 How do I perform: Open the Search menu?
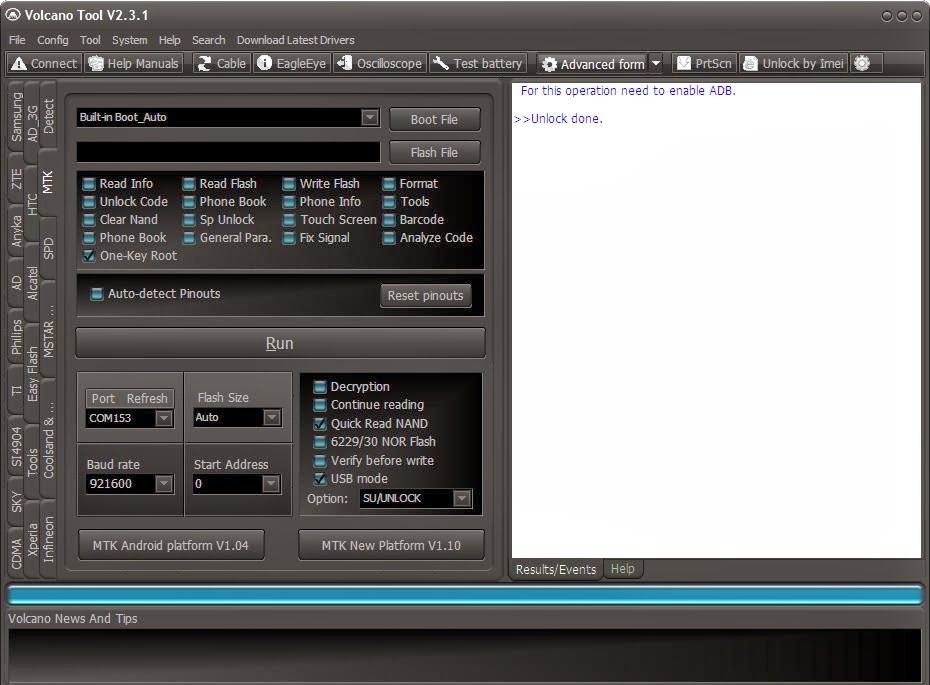[x=208, y=40]
